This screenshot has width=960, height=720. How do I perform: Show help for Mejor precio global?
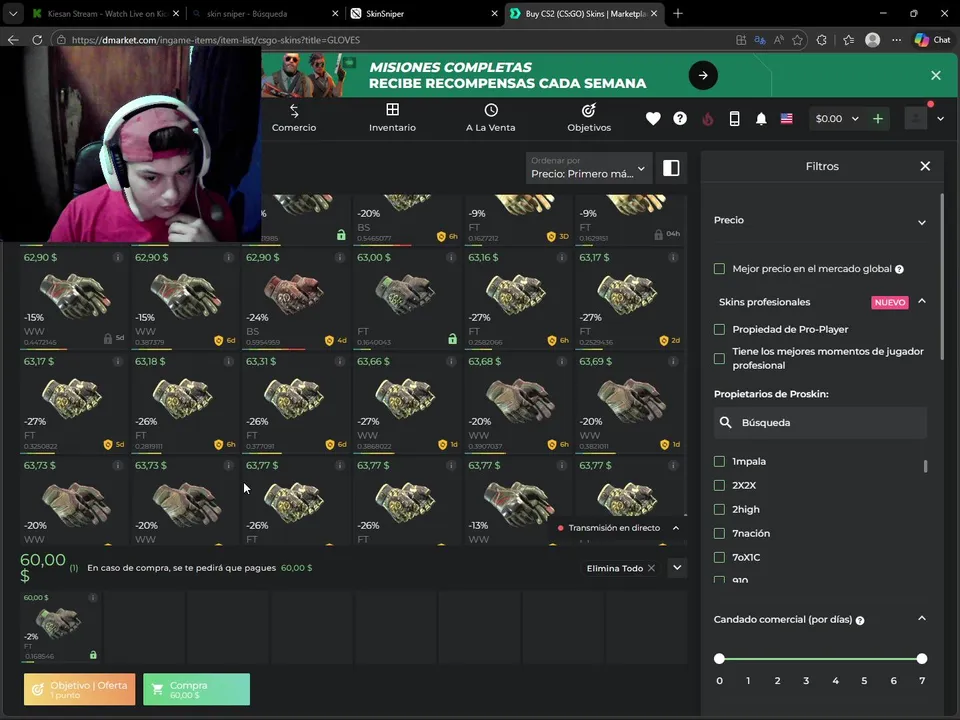coord(899,269)
